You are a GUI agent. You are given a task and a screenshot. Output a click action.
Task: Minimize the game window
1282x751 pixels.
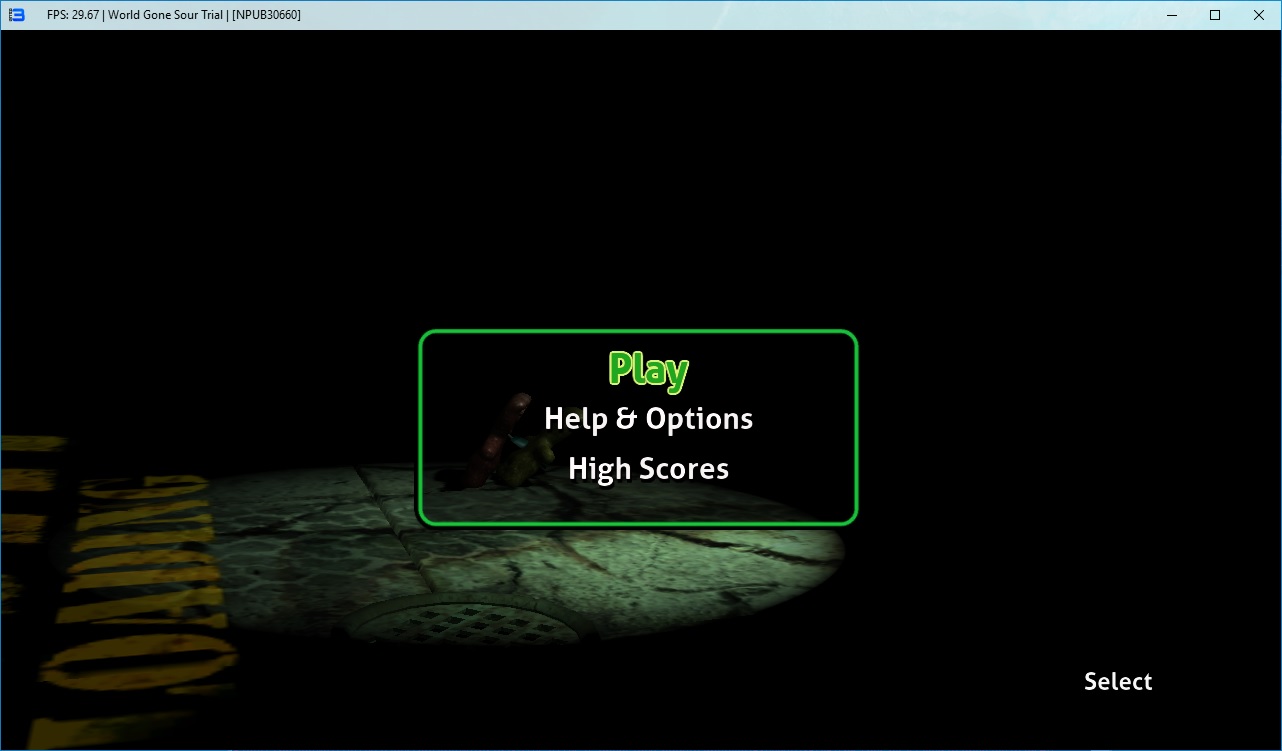click(1169, 15)
